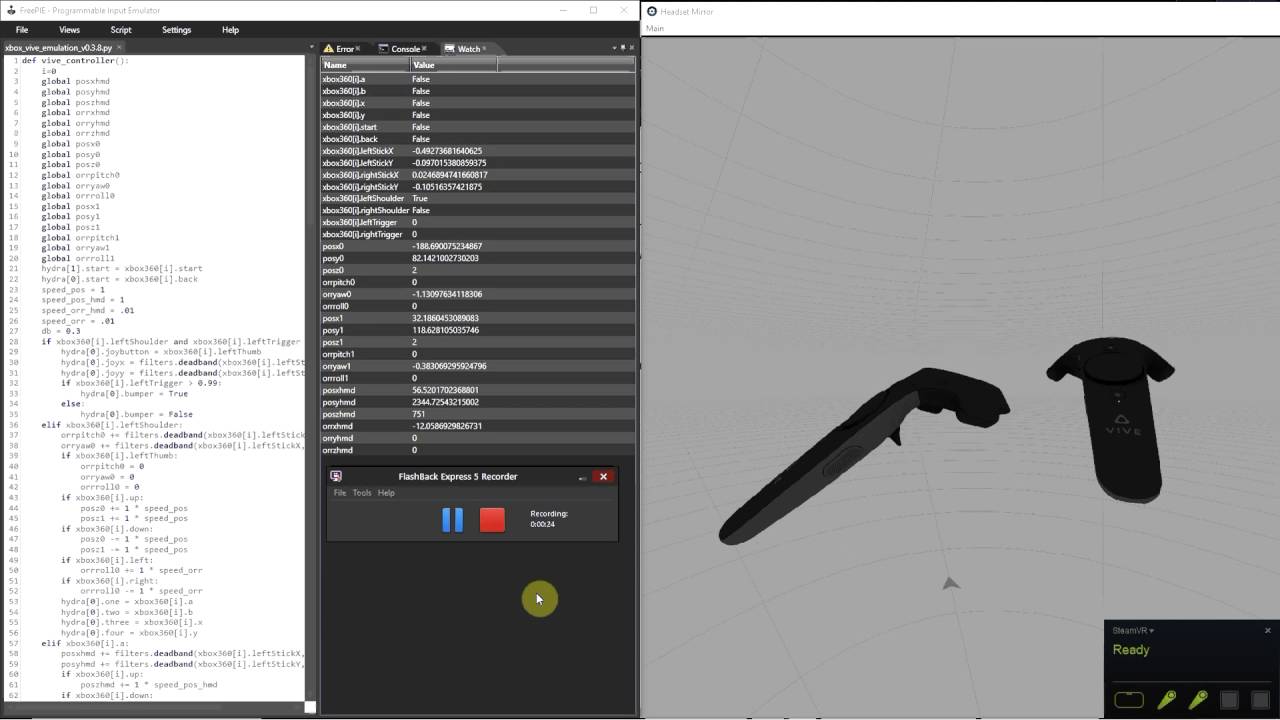
Task: Close the Watch tab
Action: tap(485, 48)
